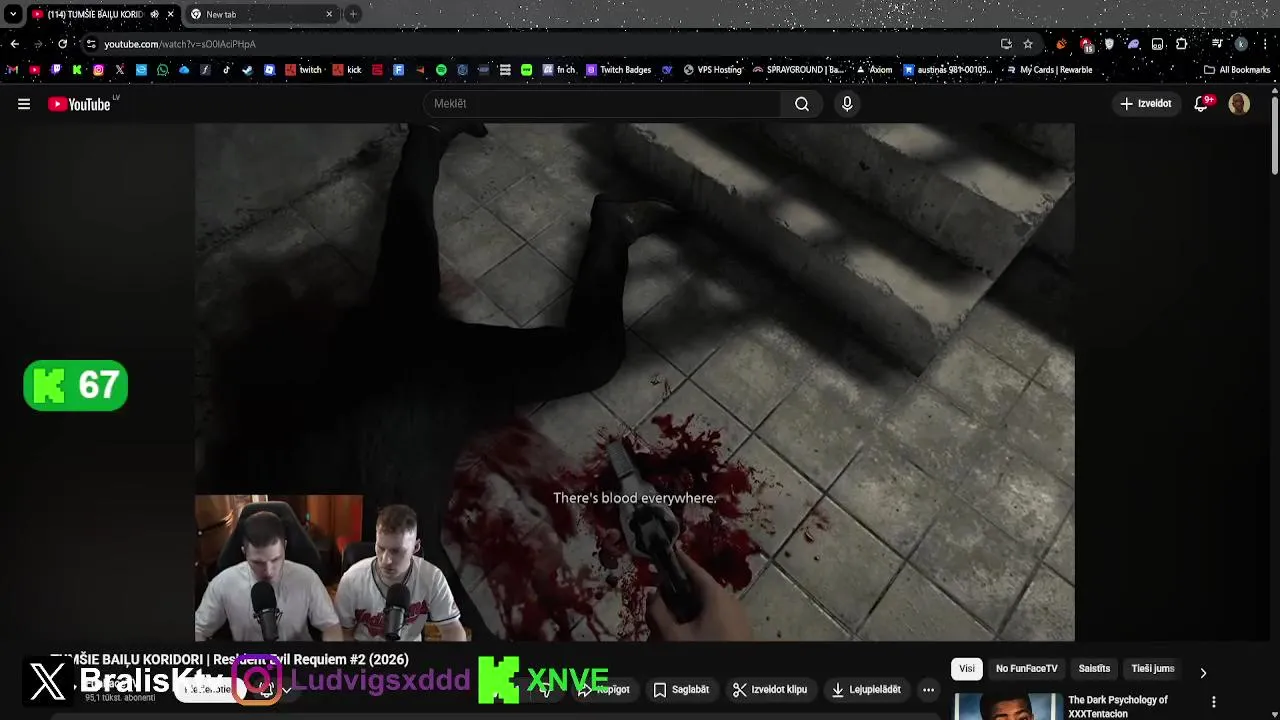
Task: Click the Izveidot create button
Action: pos(1146,104)
